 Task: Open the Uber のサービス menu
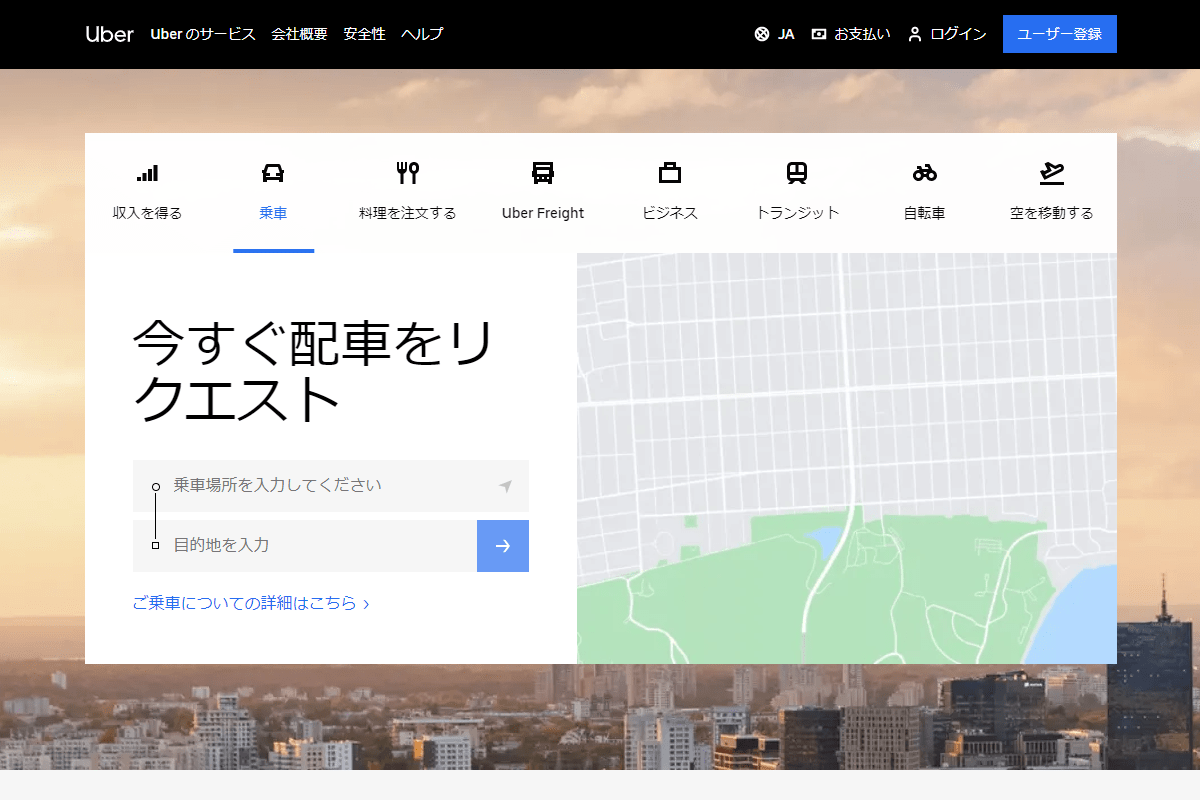pos(203,34)
